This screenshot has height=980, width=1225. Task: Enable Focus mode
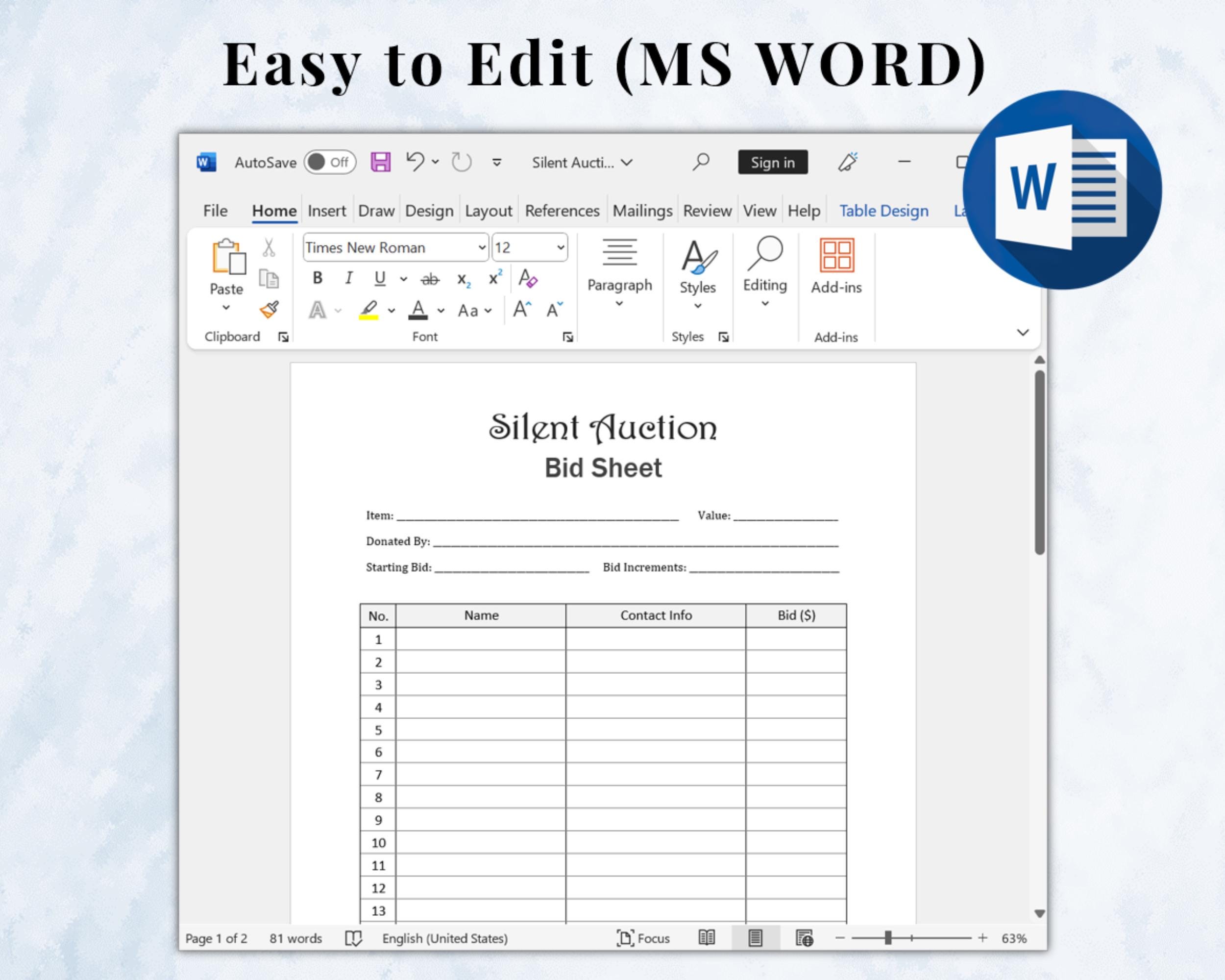tap(643, 938)
